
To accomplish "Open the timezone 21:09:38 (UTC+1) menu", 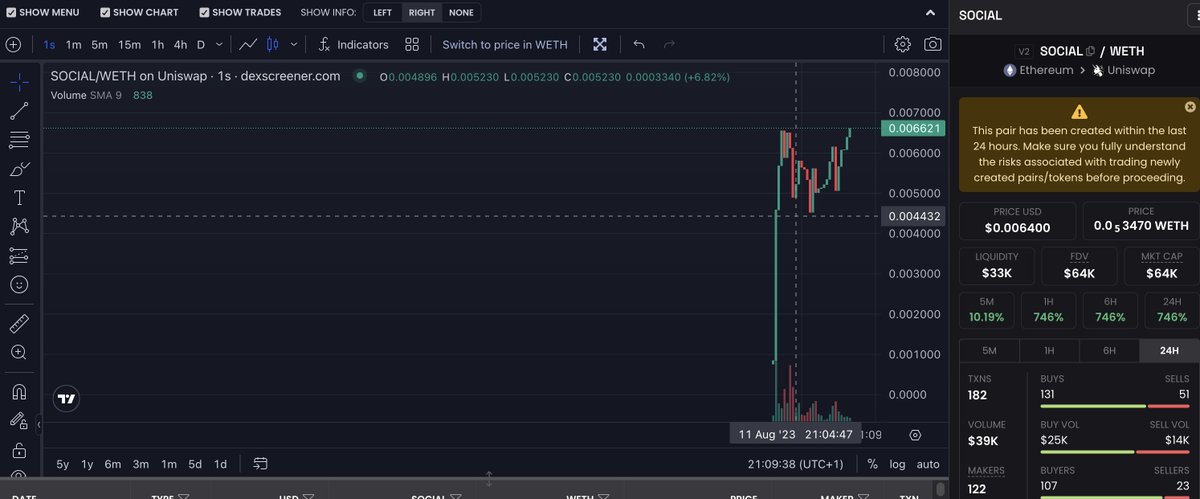I will coord(795,464).
